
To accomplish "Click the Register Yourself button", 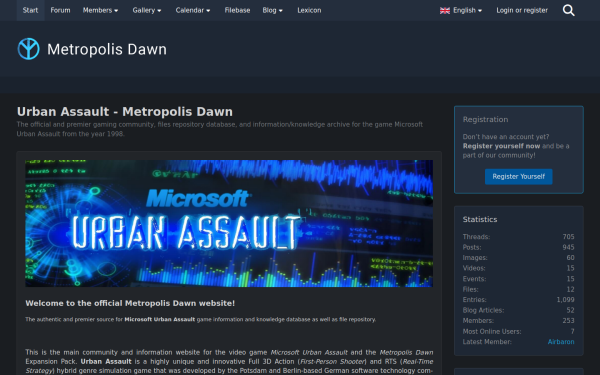I will coord(518,176).
